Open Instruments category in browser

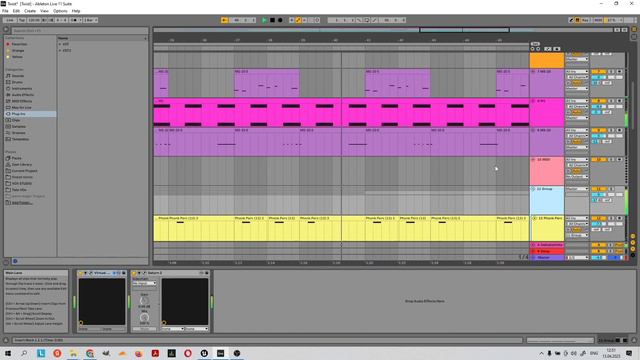tap(22, 89)
